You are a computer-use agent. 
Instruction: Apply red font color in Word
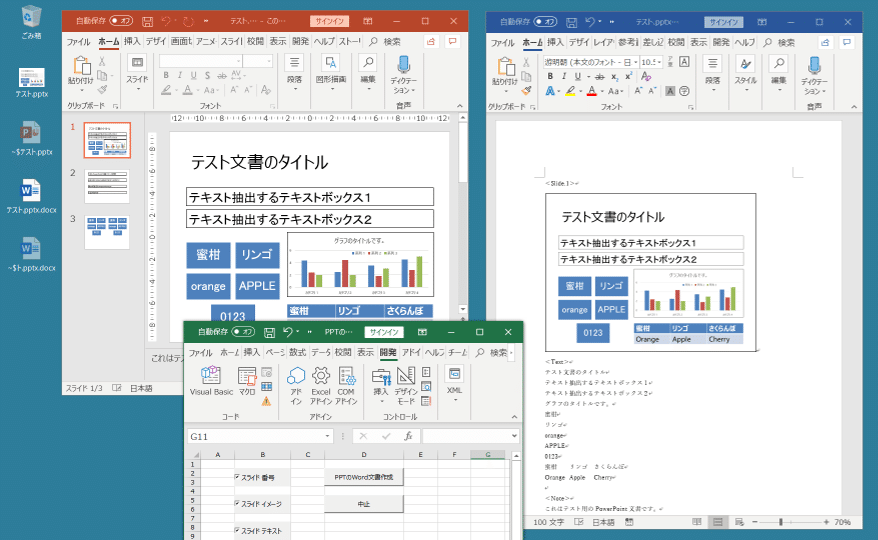(591, 91)
